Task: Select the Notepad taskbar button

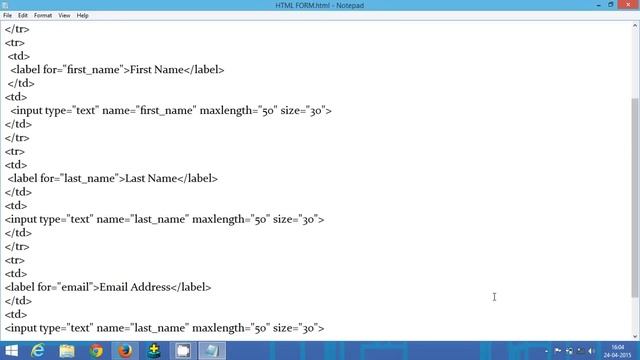Action: click(212, 351)
